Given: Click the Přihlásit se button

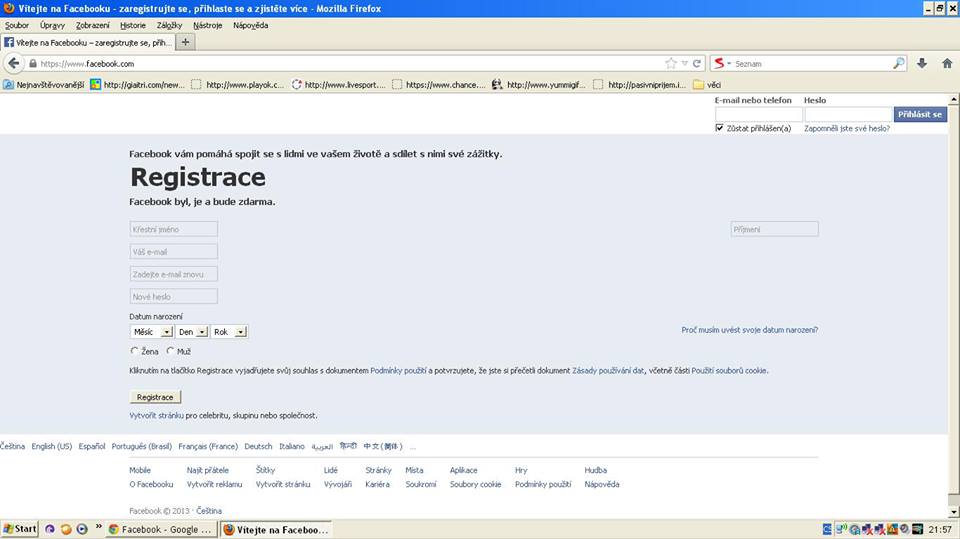Looking at the screenshot, I should click(x=920, y=114).
